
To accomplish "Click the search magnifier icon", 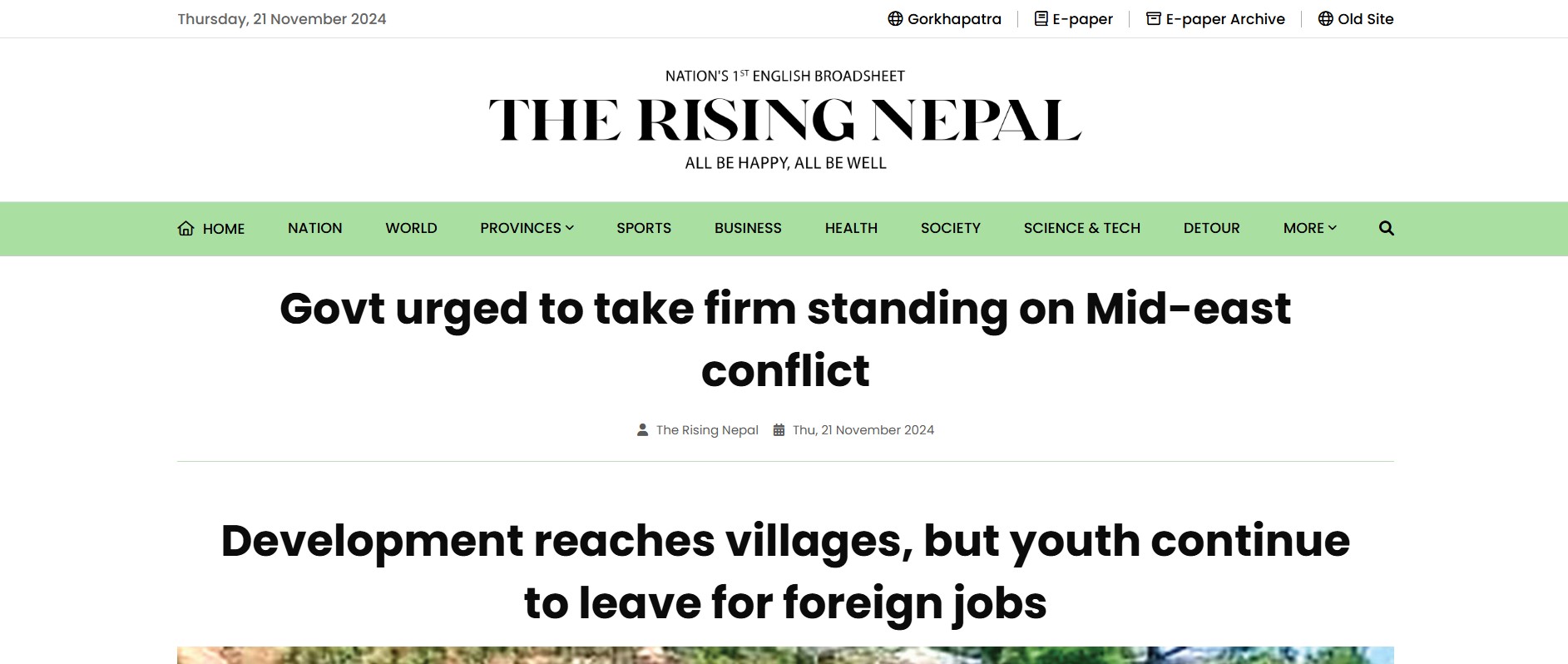I will pos(1386,228).
